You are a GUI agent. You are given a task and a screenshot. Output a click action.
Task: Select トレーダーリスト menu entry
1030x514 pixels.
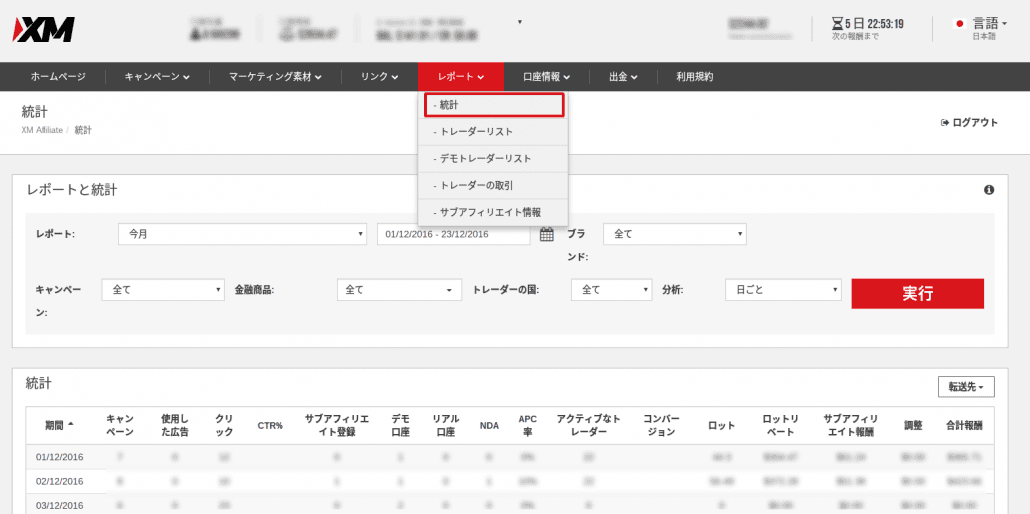click(x=493, y=131)
